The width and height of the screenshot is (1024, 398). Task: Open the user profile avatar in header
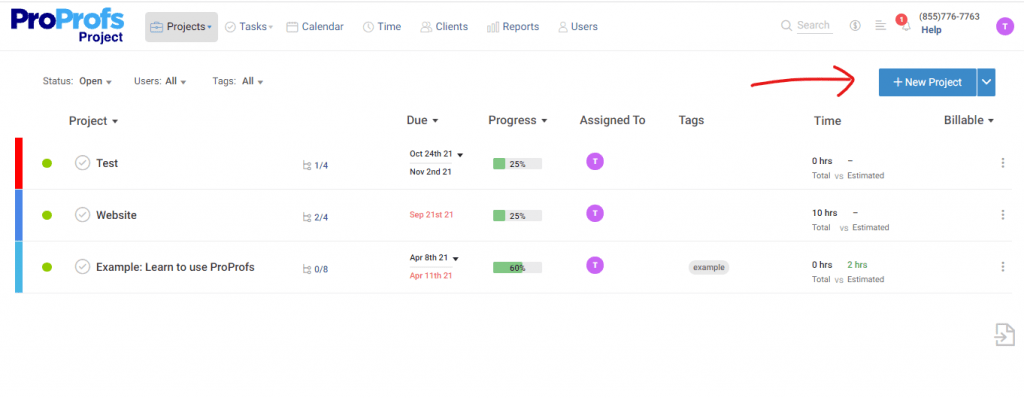point(1004,26)
